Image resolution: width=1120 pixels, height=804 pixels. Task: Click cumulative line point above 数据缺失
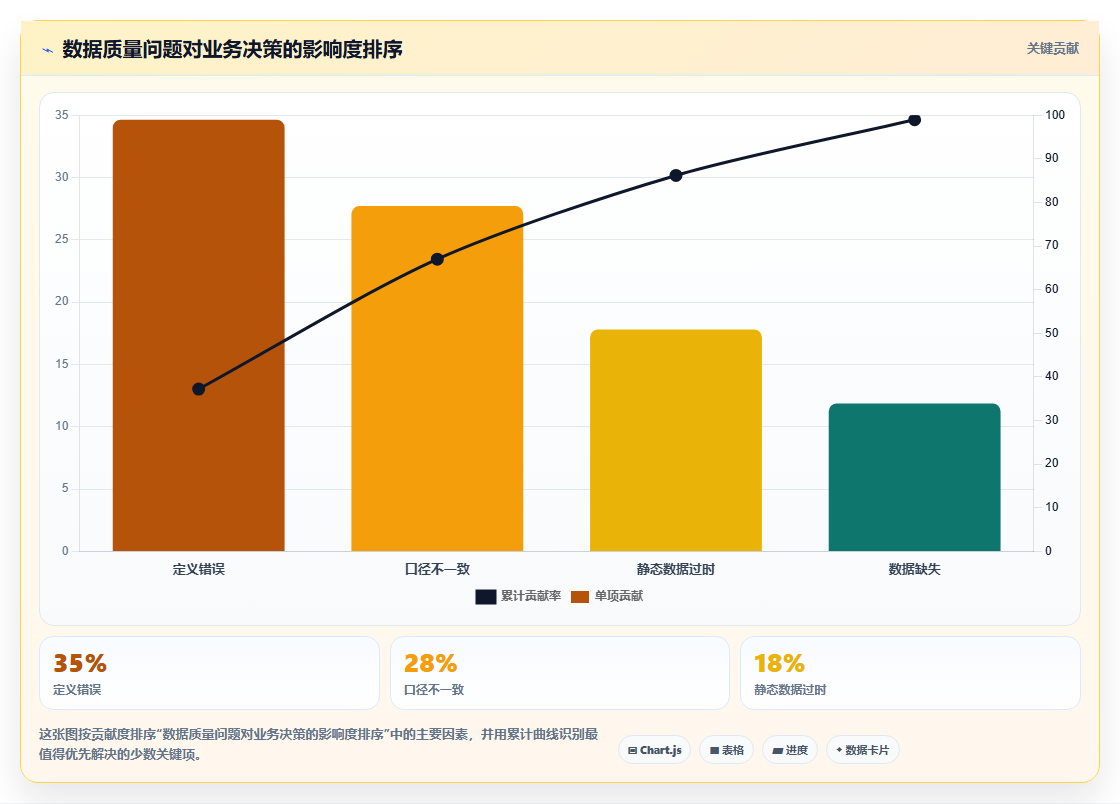coord(914,120)
